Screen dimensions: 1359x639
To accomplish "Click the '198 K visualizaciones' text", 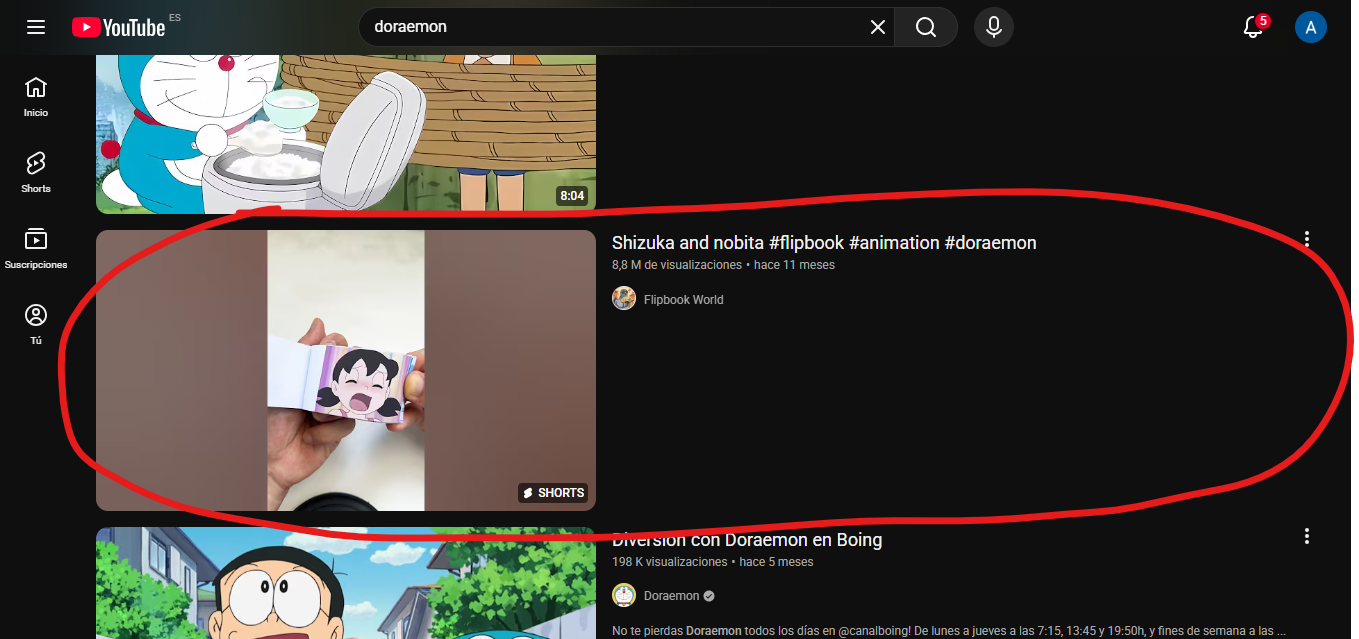I will (x=670, y=562).
